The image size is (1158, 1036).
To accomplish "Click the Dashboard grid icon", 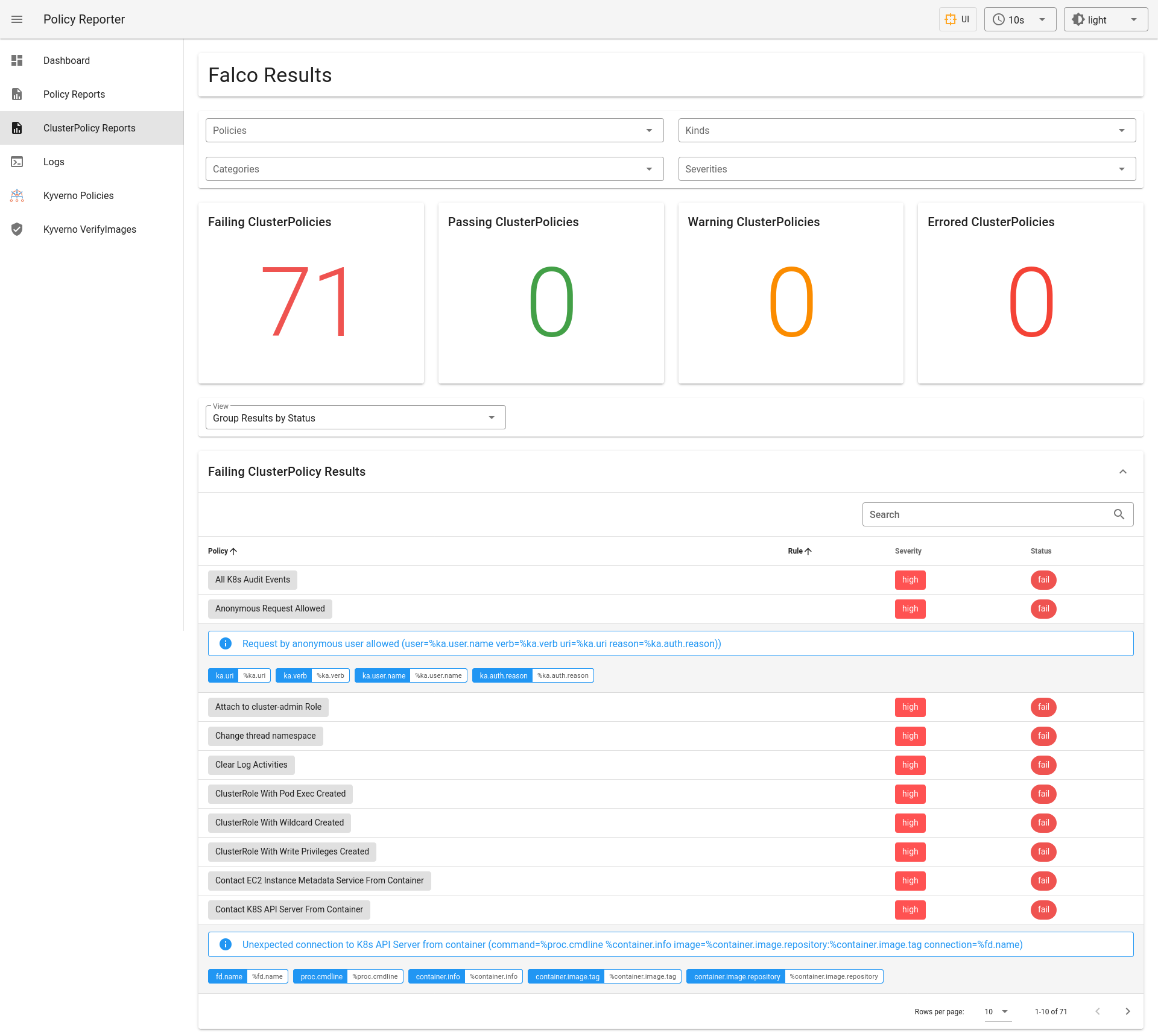I will tap(17, 60).
